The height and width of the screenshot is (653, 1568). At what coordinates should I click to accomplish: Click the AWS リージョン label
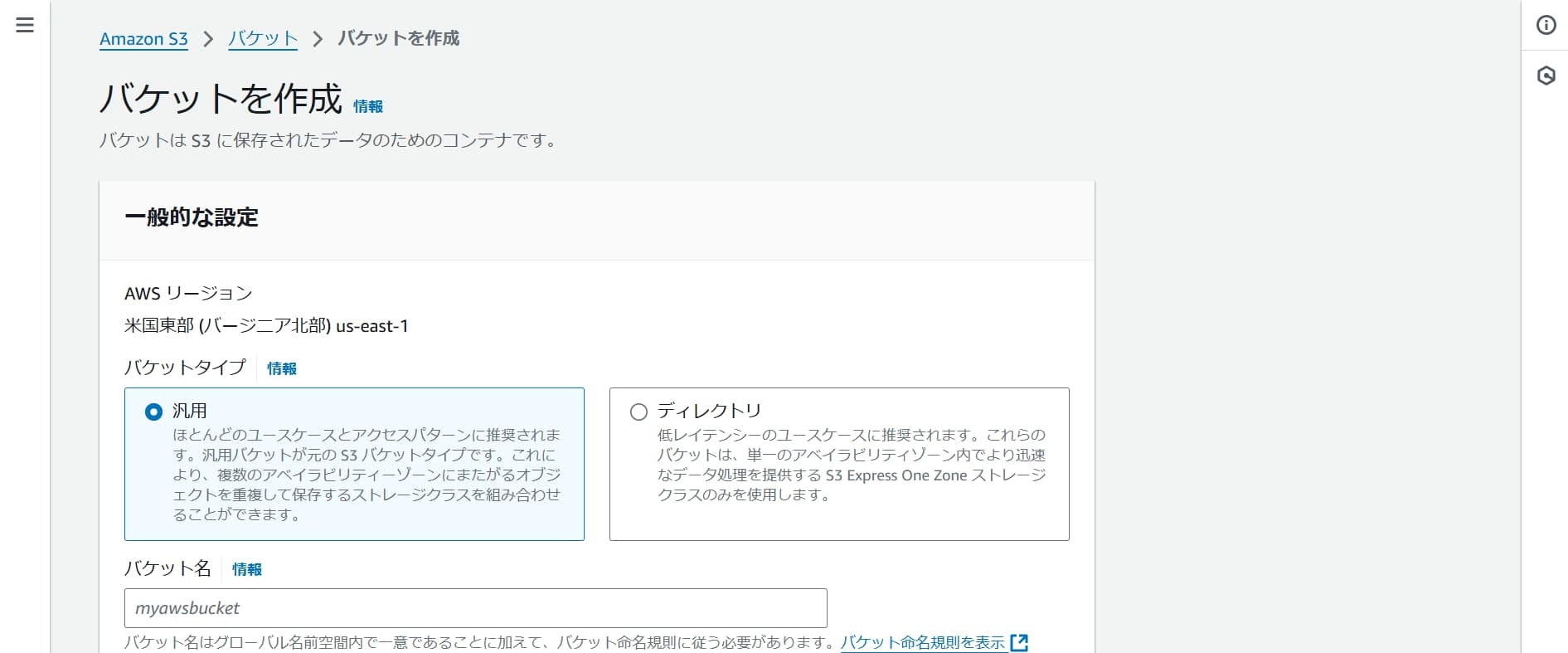pos(188,293)
